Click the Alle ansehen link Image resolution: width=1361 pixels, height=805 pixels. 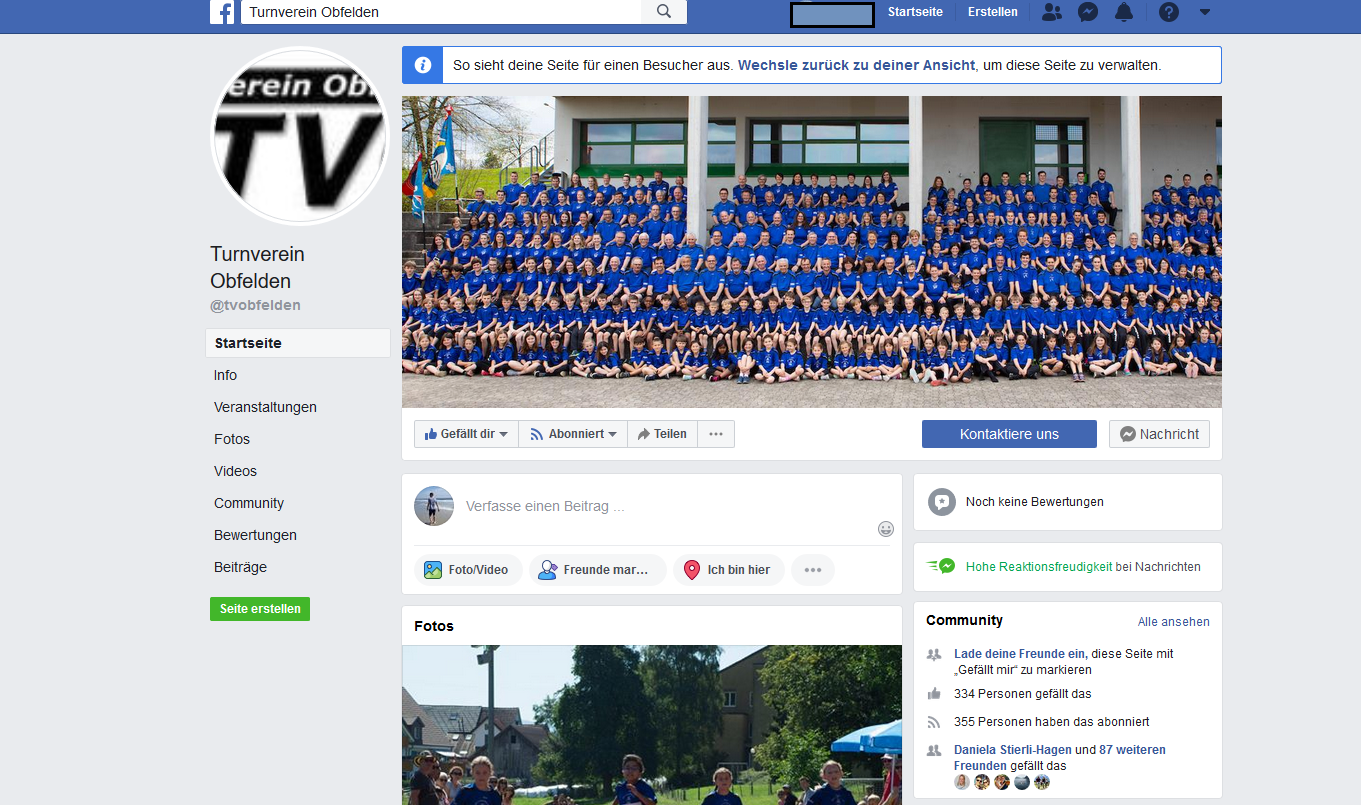pos(1173,622)
